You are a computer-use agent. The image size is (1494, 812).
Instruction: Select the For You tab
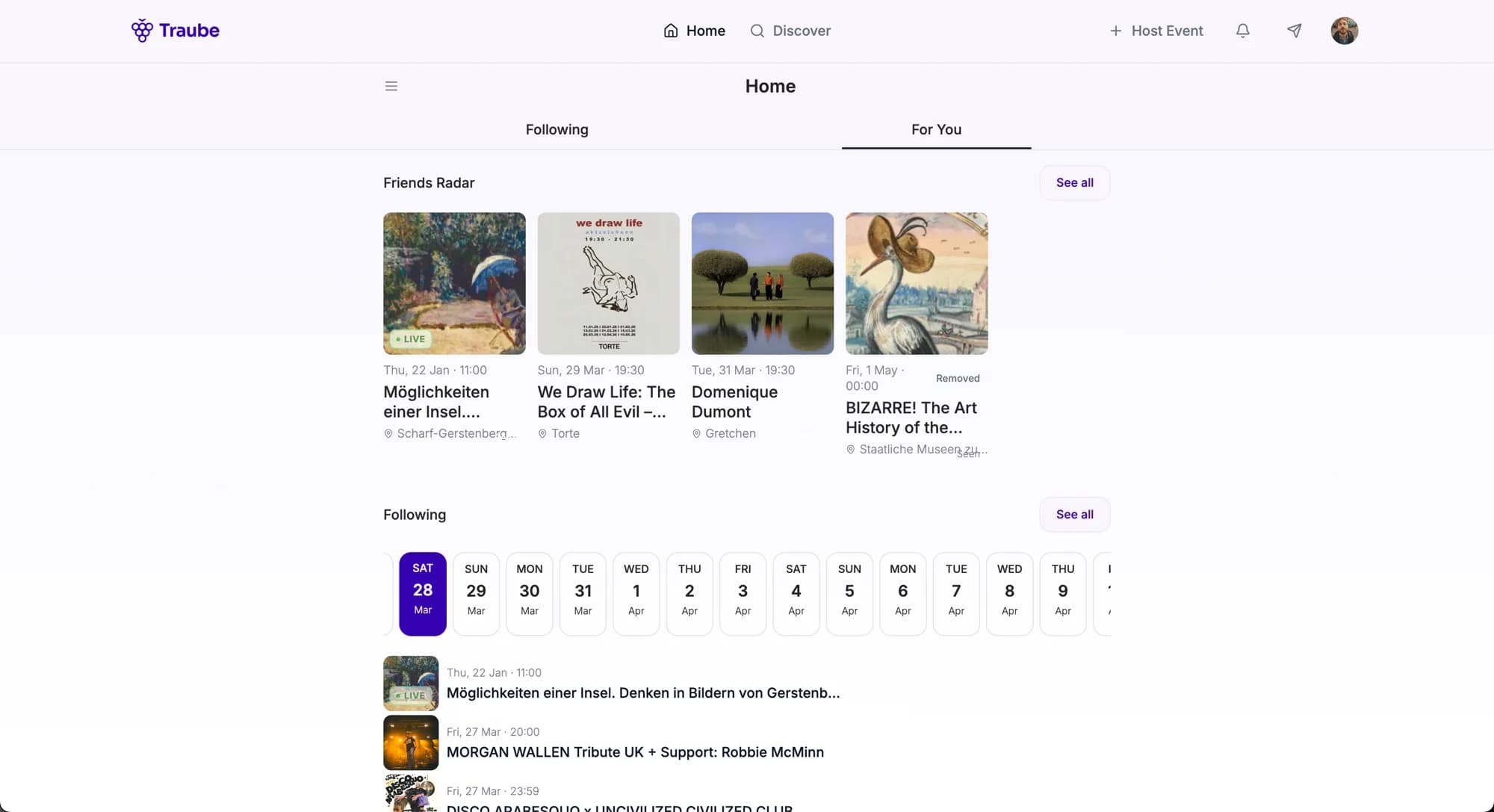pos(936,129)
